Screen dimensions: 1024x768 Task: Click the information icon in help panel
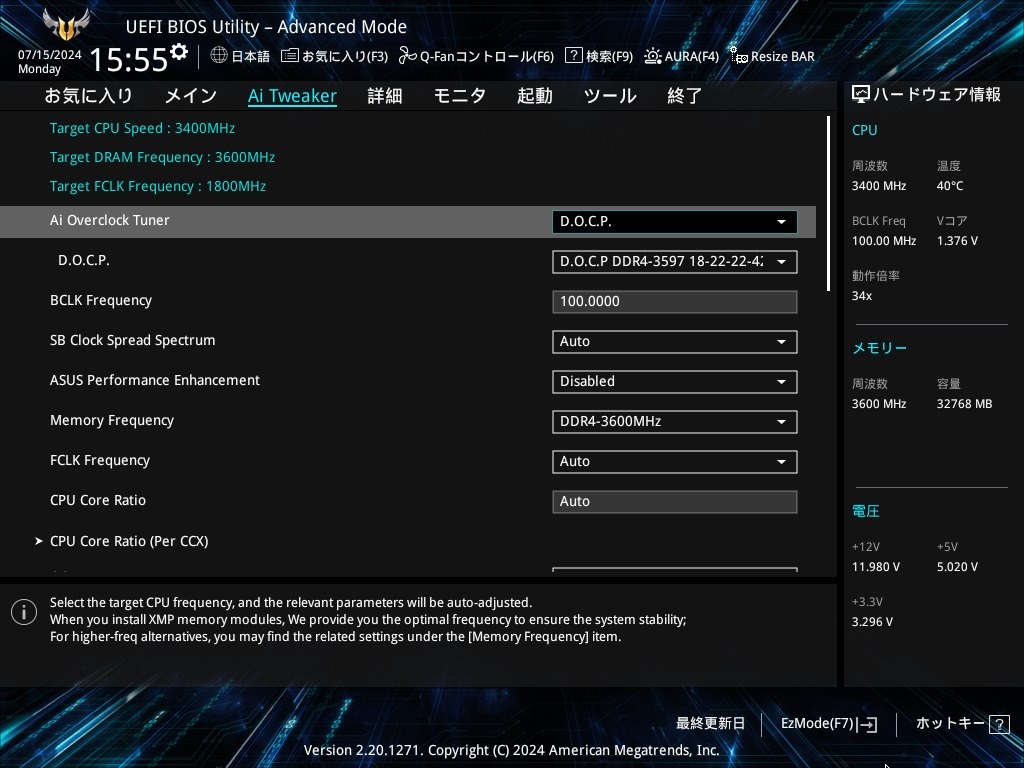(24, 612)
